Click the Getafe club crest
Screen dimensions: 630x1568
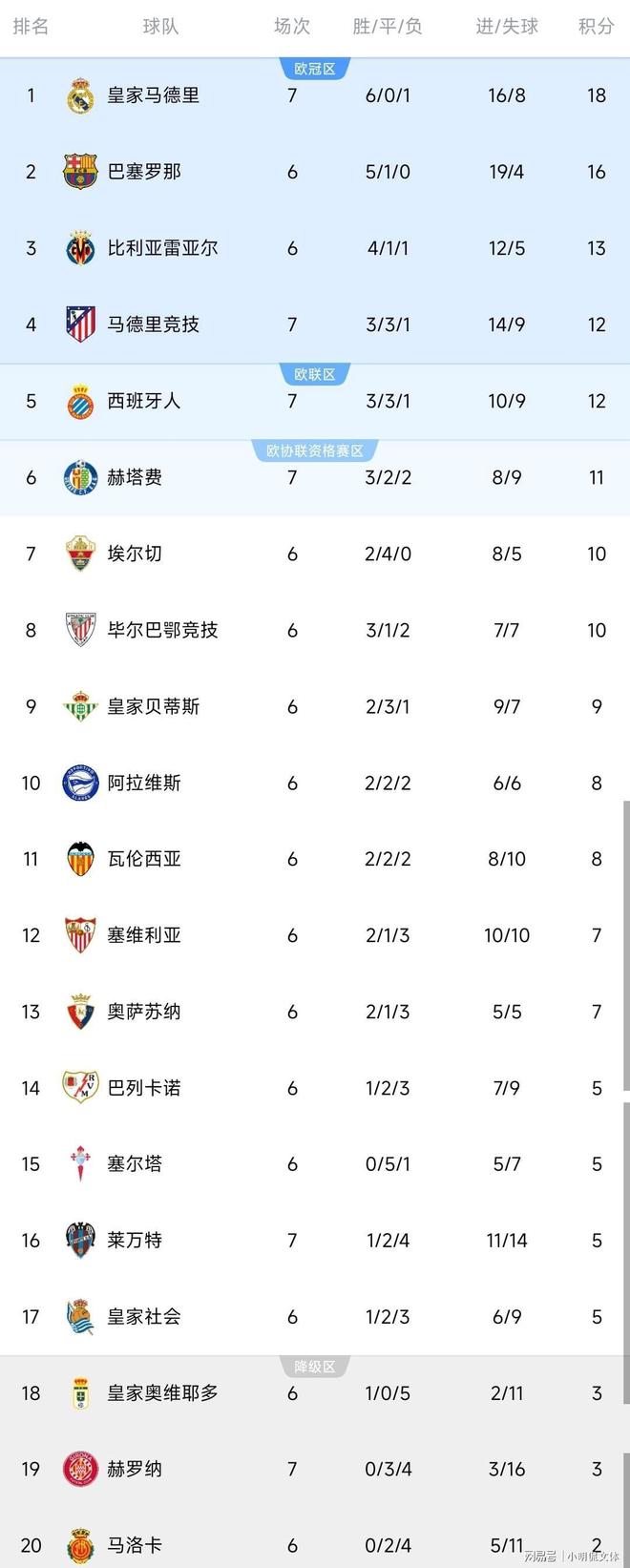(x=80, y=477)
